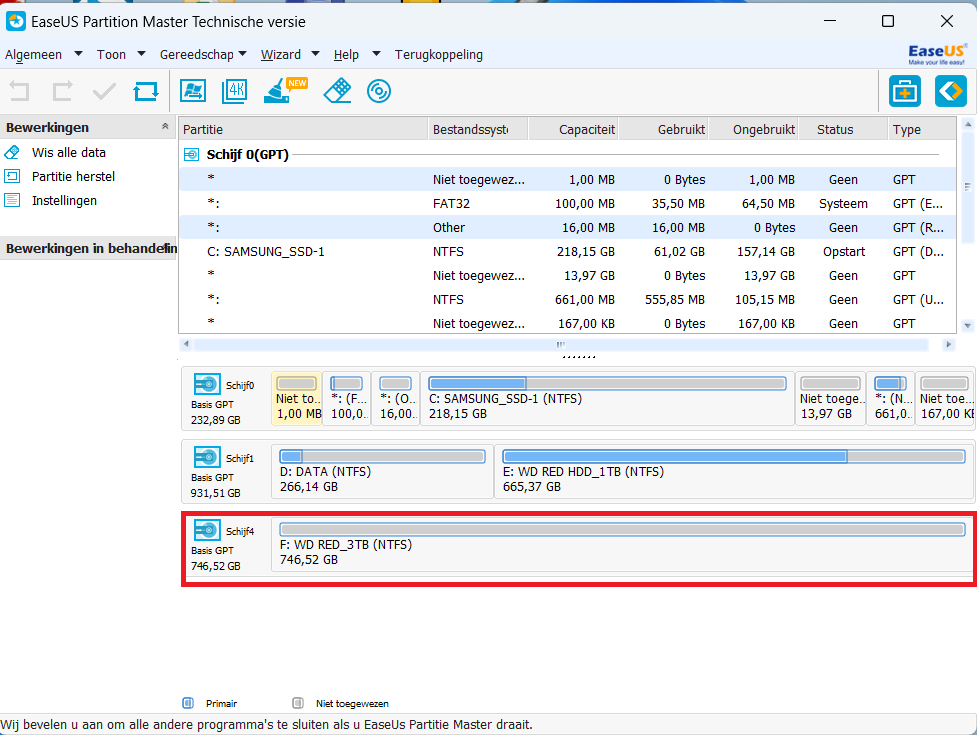Open the cleanup tool marked NEW

click(285, 90)
